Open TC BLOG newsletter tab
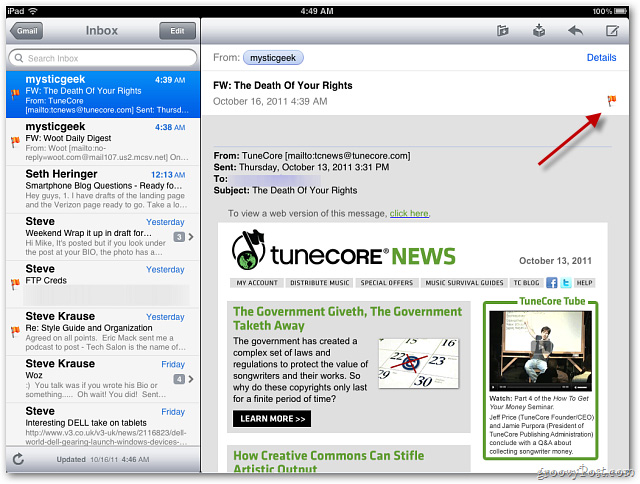 (526, 283)
